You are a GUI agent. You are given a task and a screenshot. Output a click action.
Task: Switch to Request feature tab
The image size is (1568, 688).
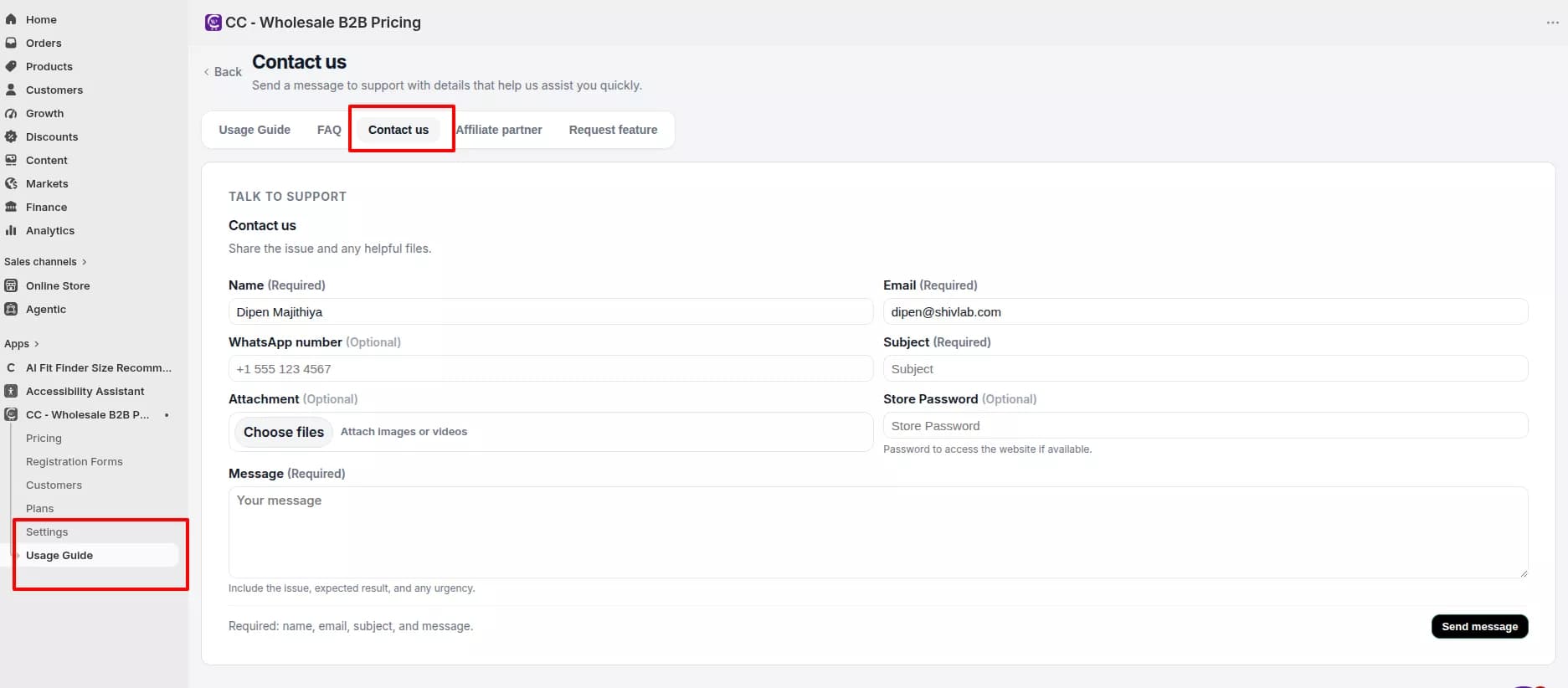[613, 130]
